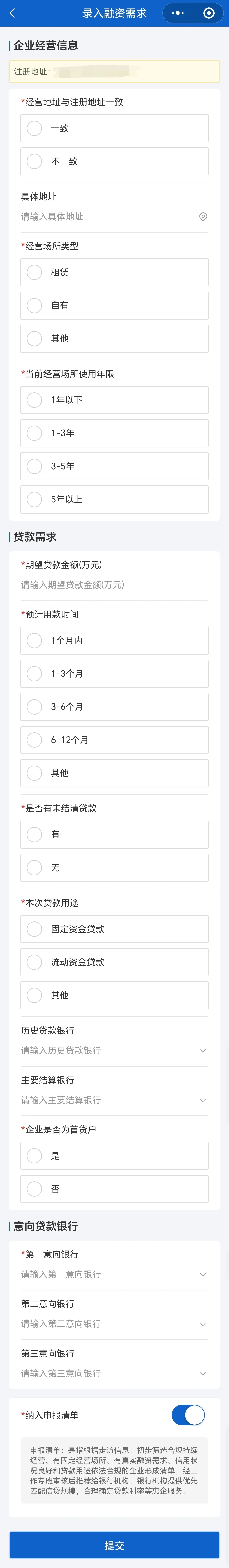Viewport: 229px width, 1568px height.
Task: Click the 提交 submit button
Action: [x=114, y=1545]
